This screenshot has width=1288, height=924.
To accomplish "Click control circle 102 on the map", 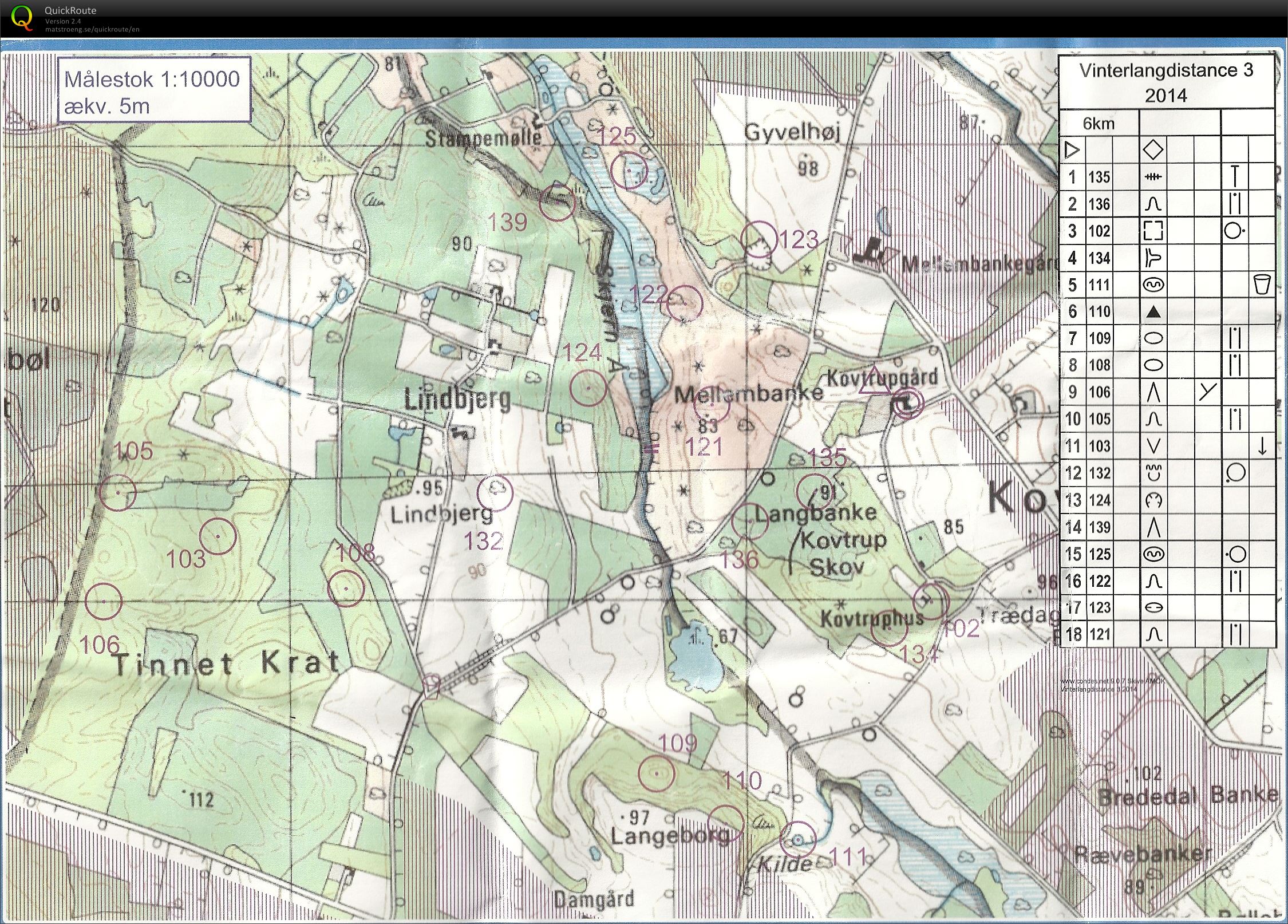I will (931, 601).
